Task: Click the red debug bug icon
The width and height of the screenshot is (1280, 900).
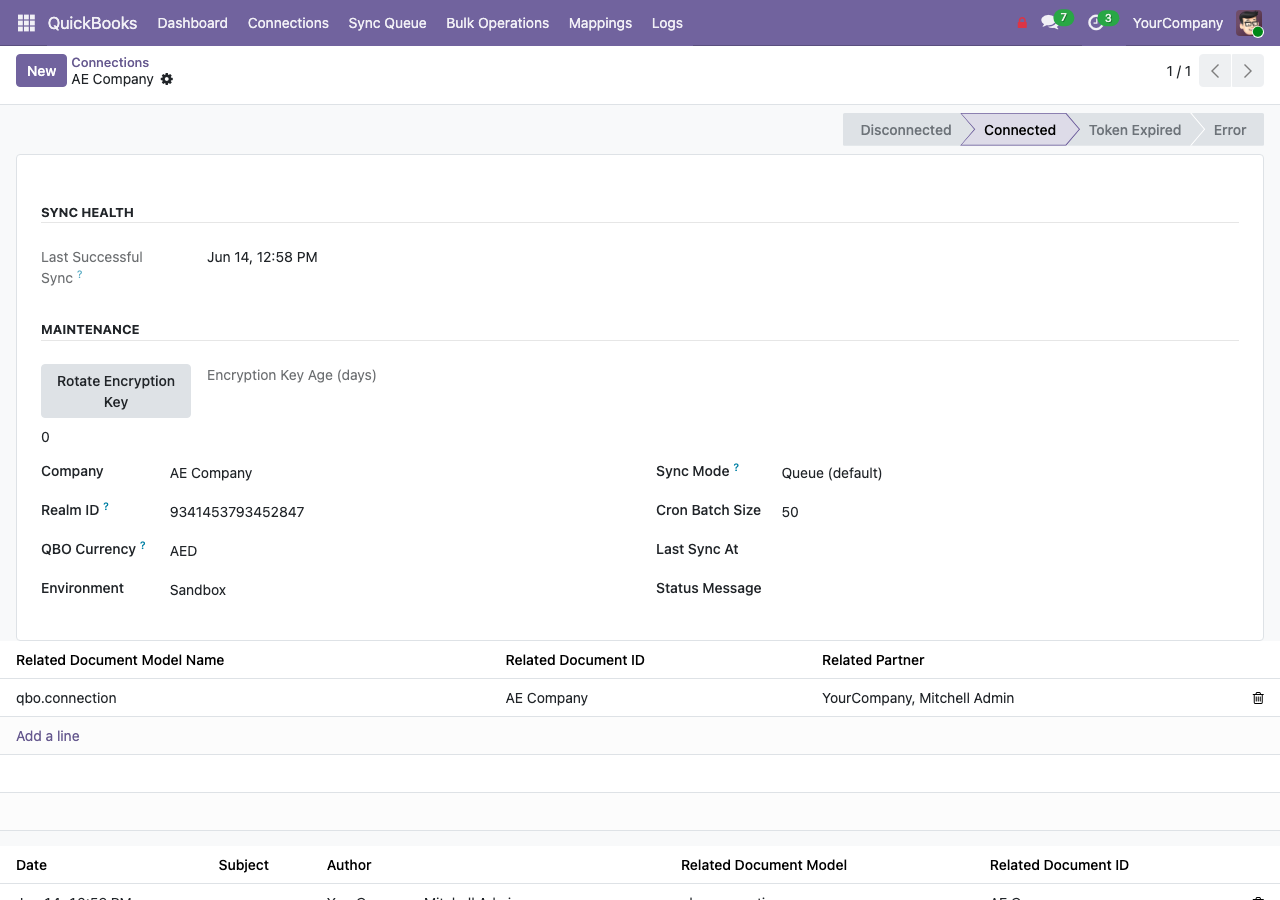Action: click(1022, 23)
